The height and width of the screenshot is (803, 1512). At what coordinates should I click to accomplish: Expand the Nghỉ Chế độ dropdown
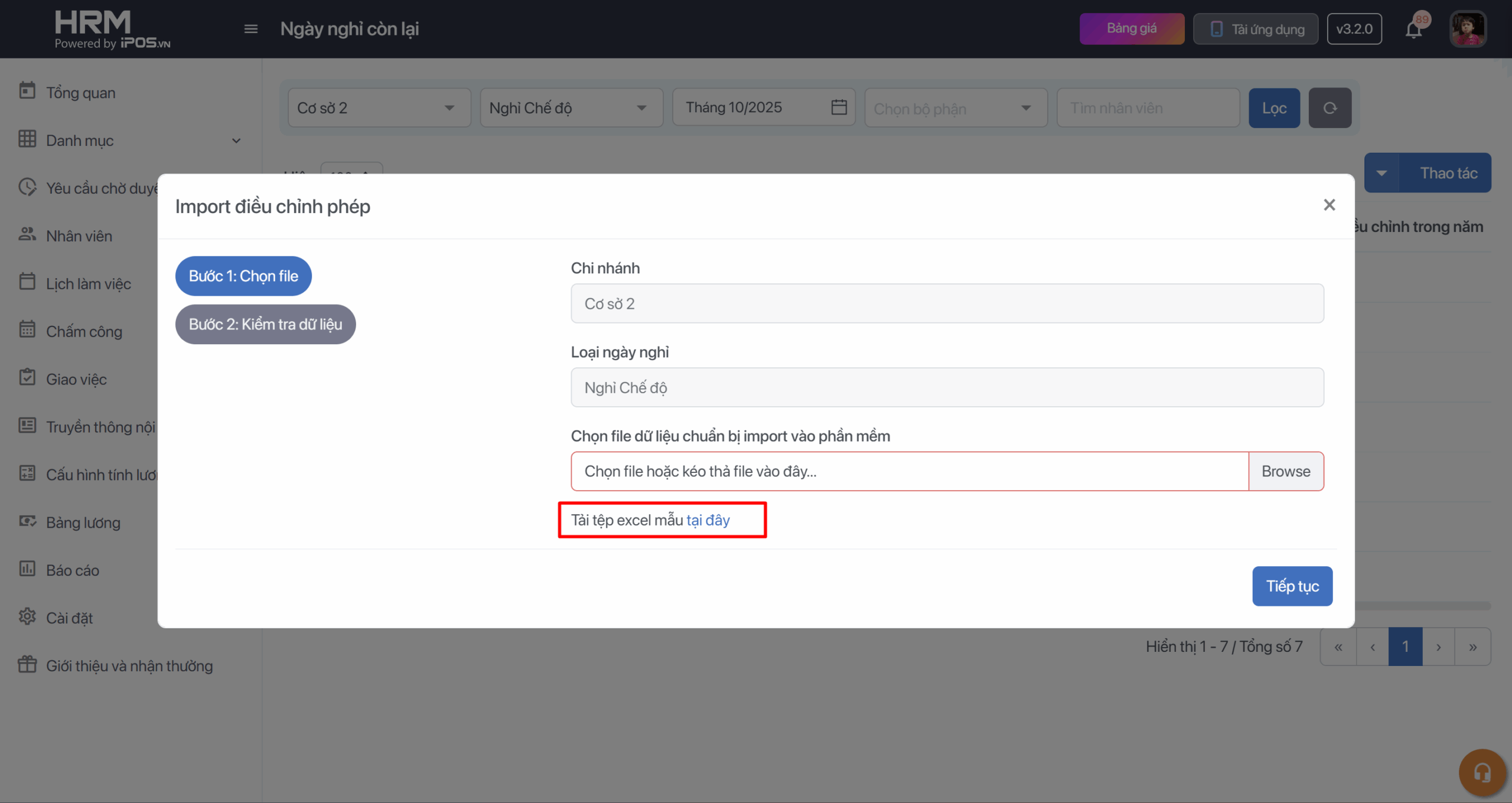pyautogui.click(x=571, y=108)
